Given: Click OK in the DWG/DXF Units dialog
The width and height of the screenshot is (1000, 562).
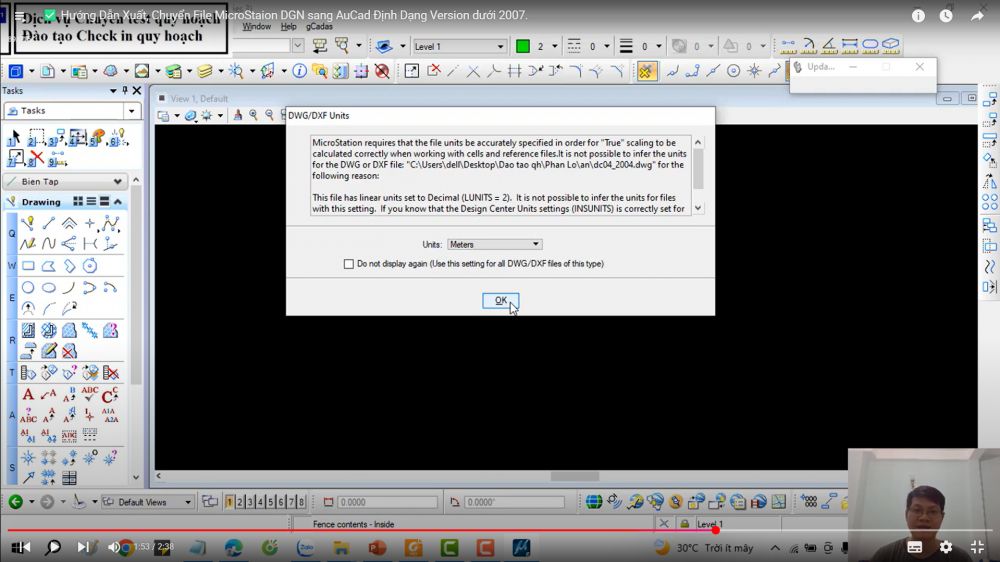Looking at the screenshot, I should pyautogui.click(x=500, y=300).
